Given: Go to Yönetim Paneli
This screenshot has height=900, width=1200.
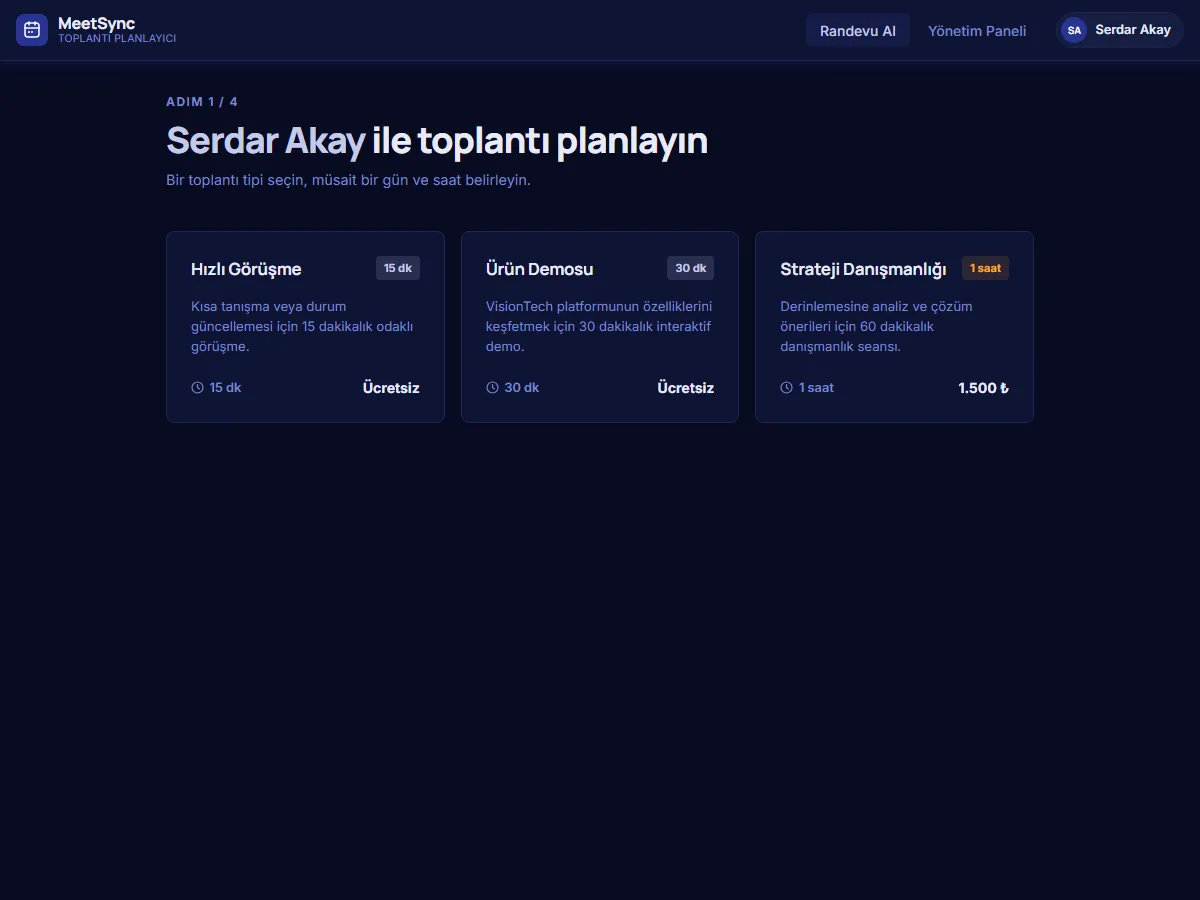Looking at the screenshot, I should click(977, 30).
